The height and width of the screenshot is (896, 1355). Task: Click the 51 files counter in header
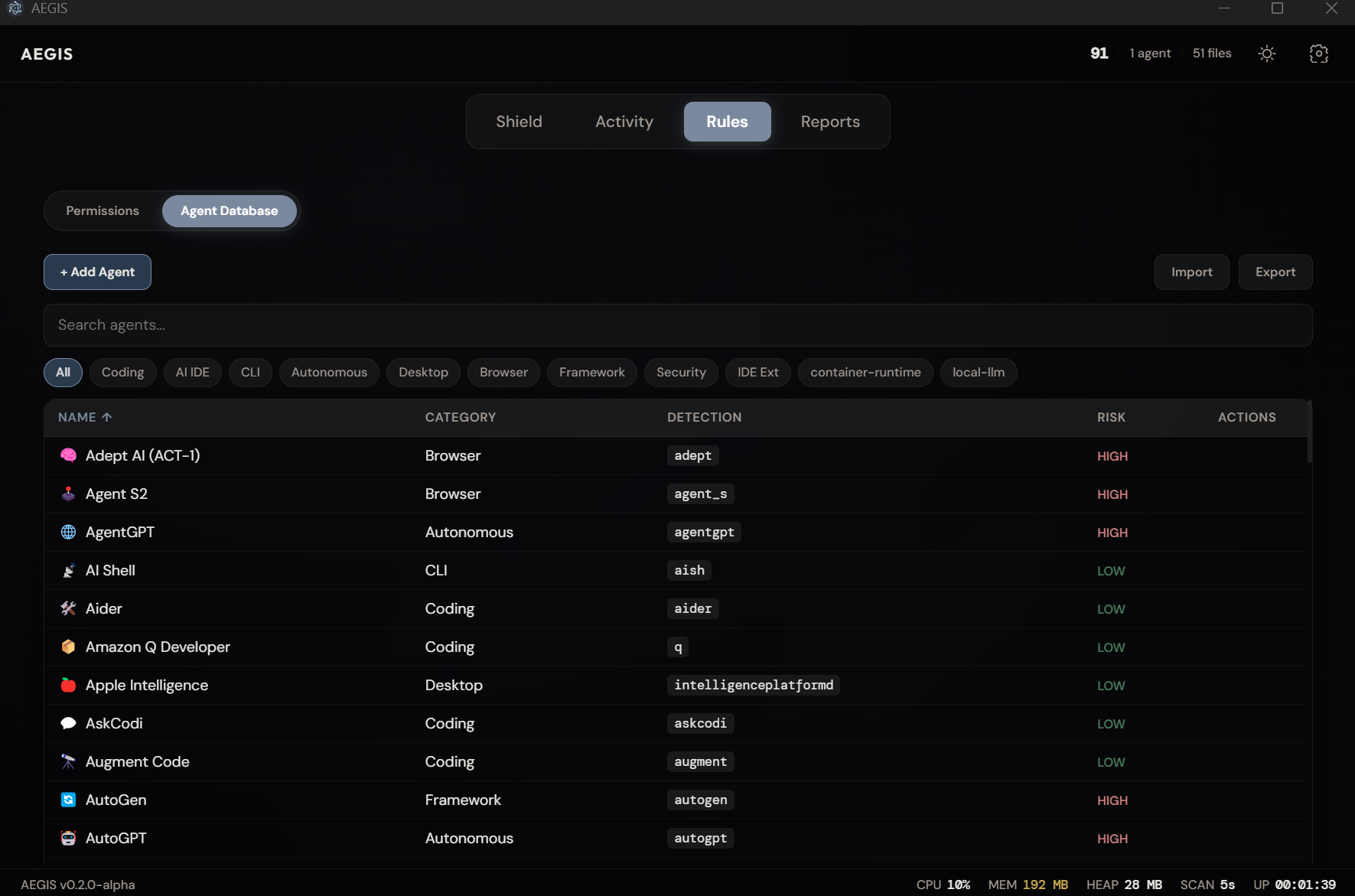tap(1212, 54)
